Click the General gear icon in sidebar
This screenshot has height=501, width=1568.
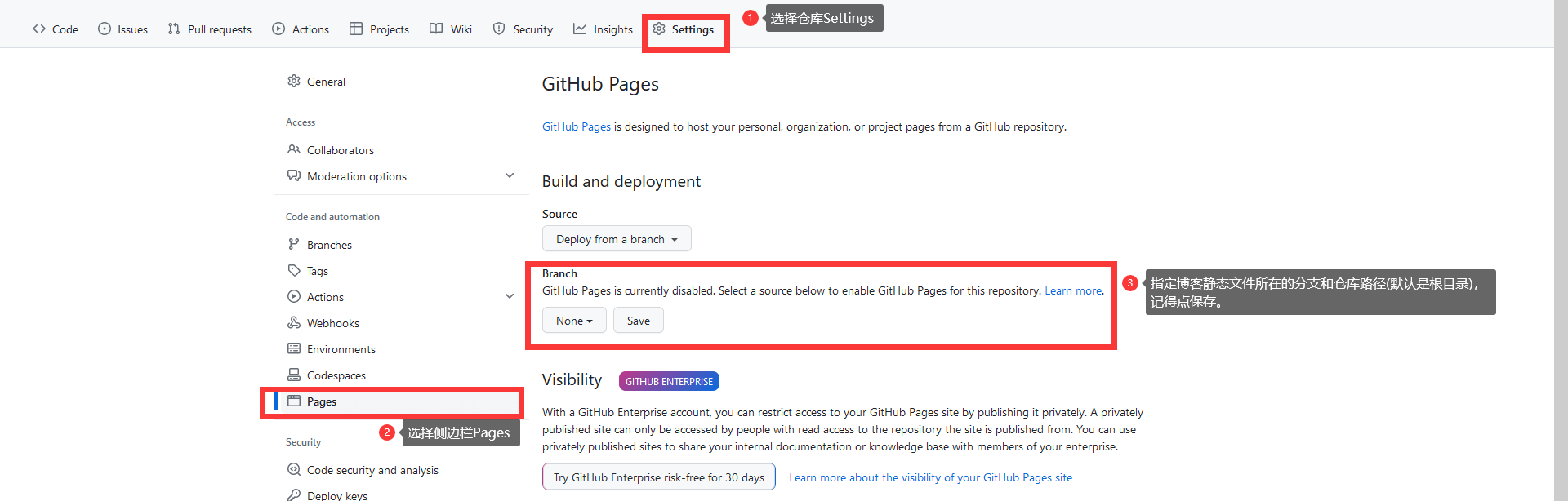point(294,81)
